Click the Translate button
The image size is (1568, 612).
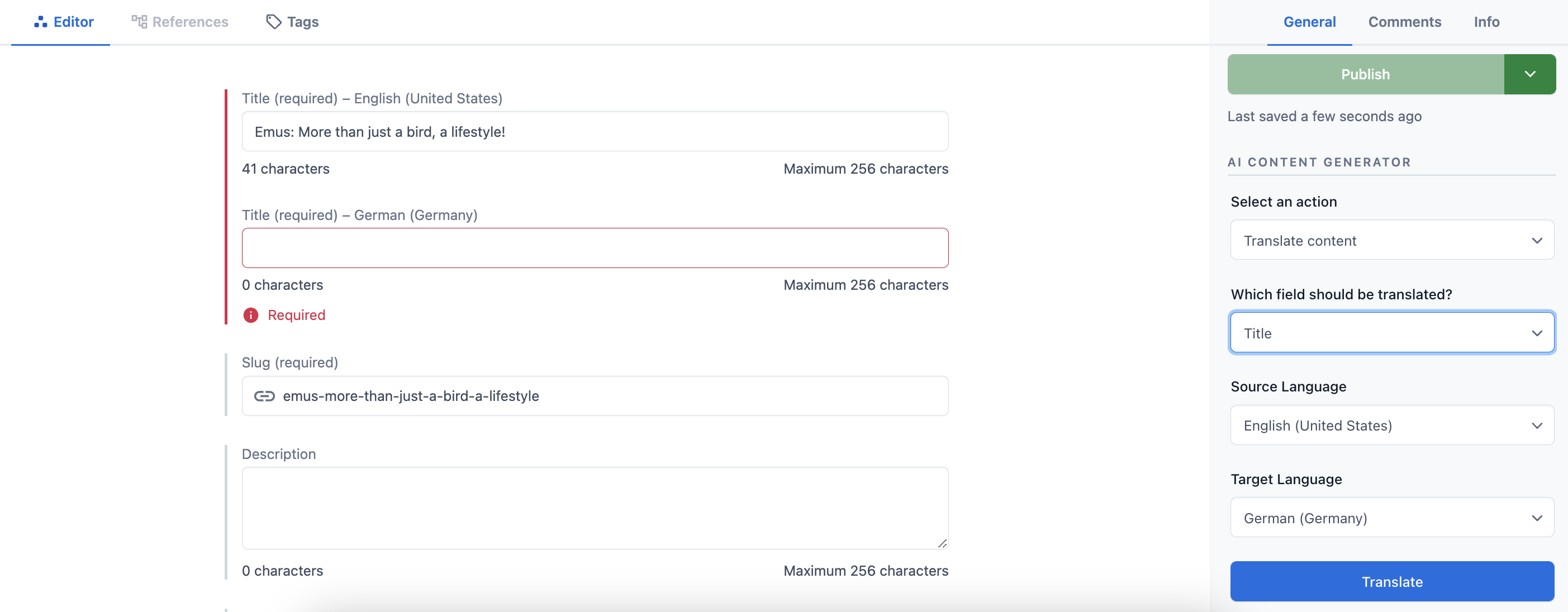(1392, 581)
